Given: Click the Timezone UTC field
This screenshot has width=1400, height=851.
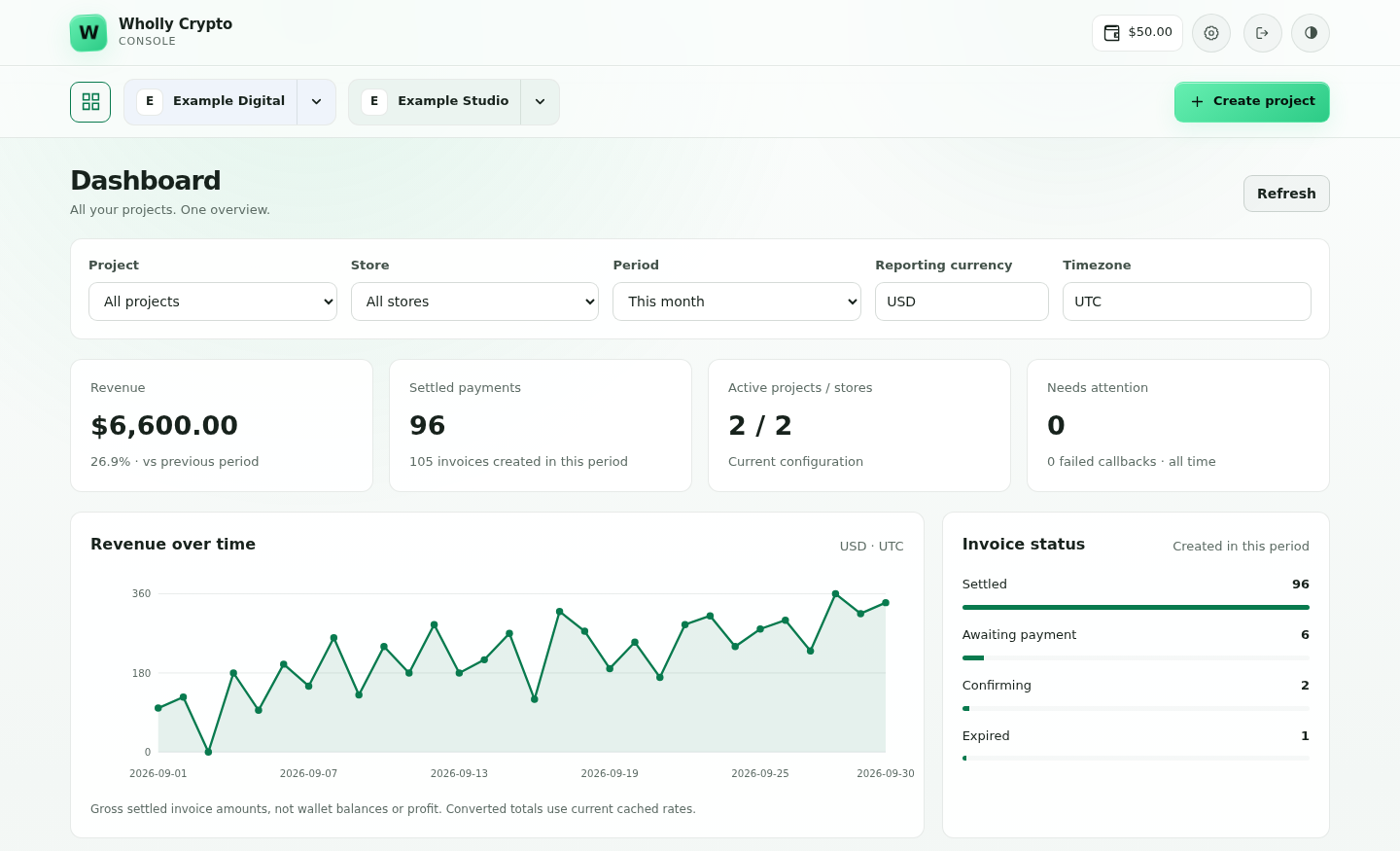Looking at the screenshot, I should (x=1187, y=301).
